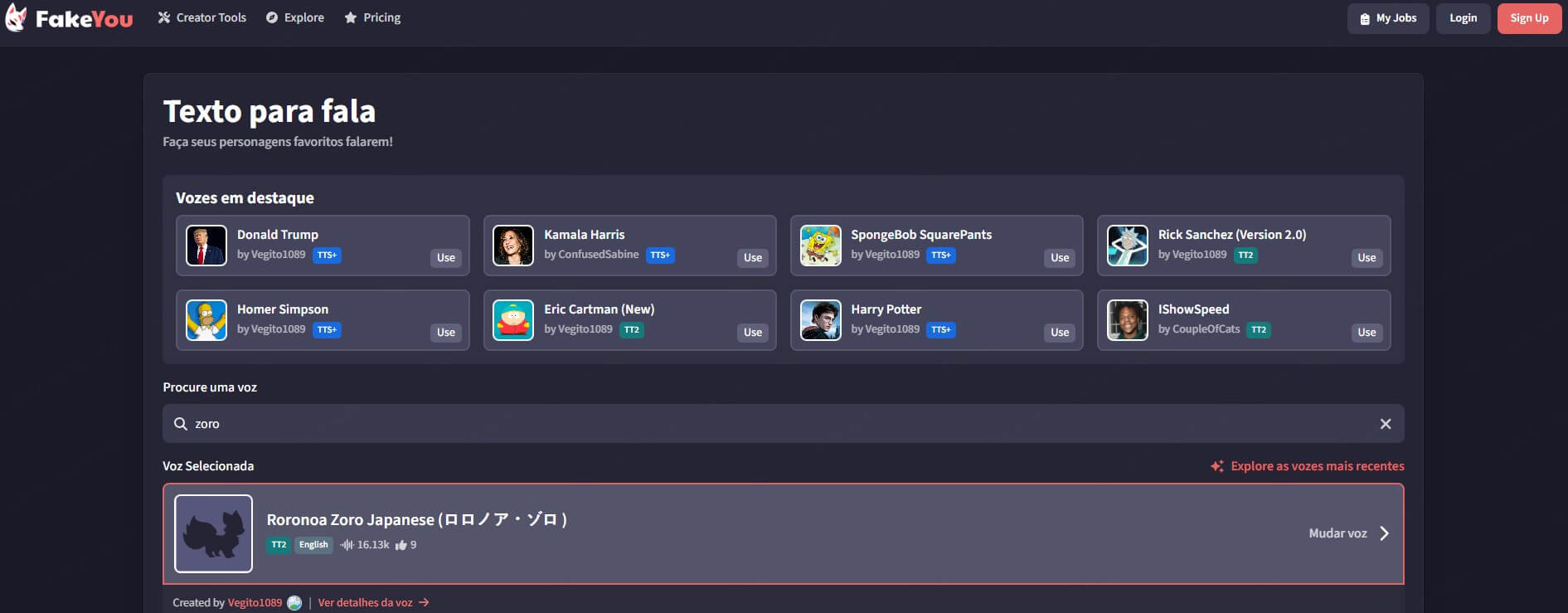The width and height of the screenshot is (1568, 613).
Task: Click SpongeBob SquarePants avatar thumbnail
Action: [820, 246]
